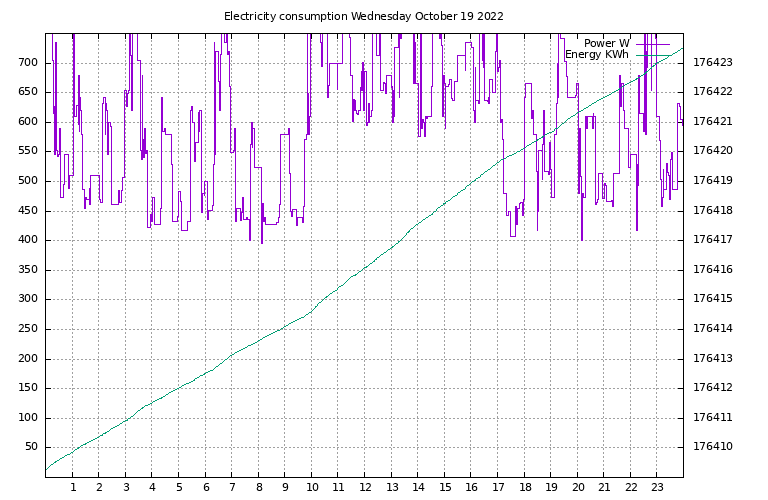Click right axis label 176413

(713, 358)
